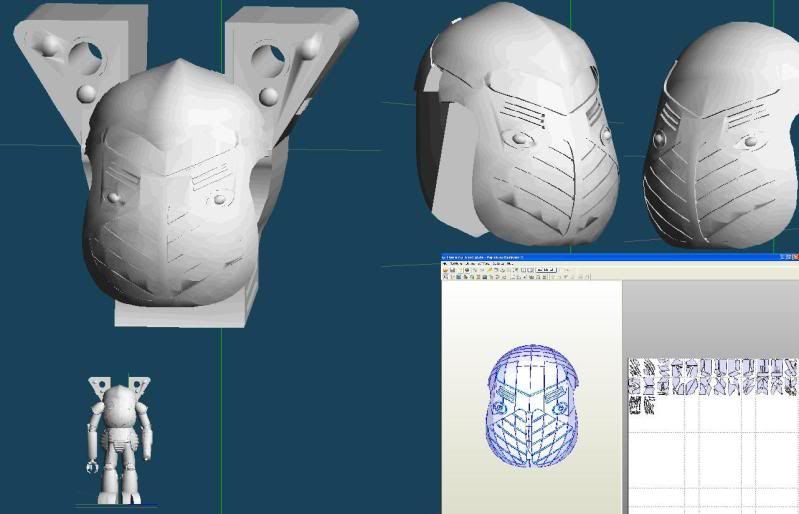This screenshot has width=799, height=514.
Task: Click the Pepakura Designer window title bar
Action: click(x=609, y=257)
